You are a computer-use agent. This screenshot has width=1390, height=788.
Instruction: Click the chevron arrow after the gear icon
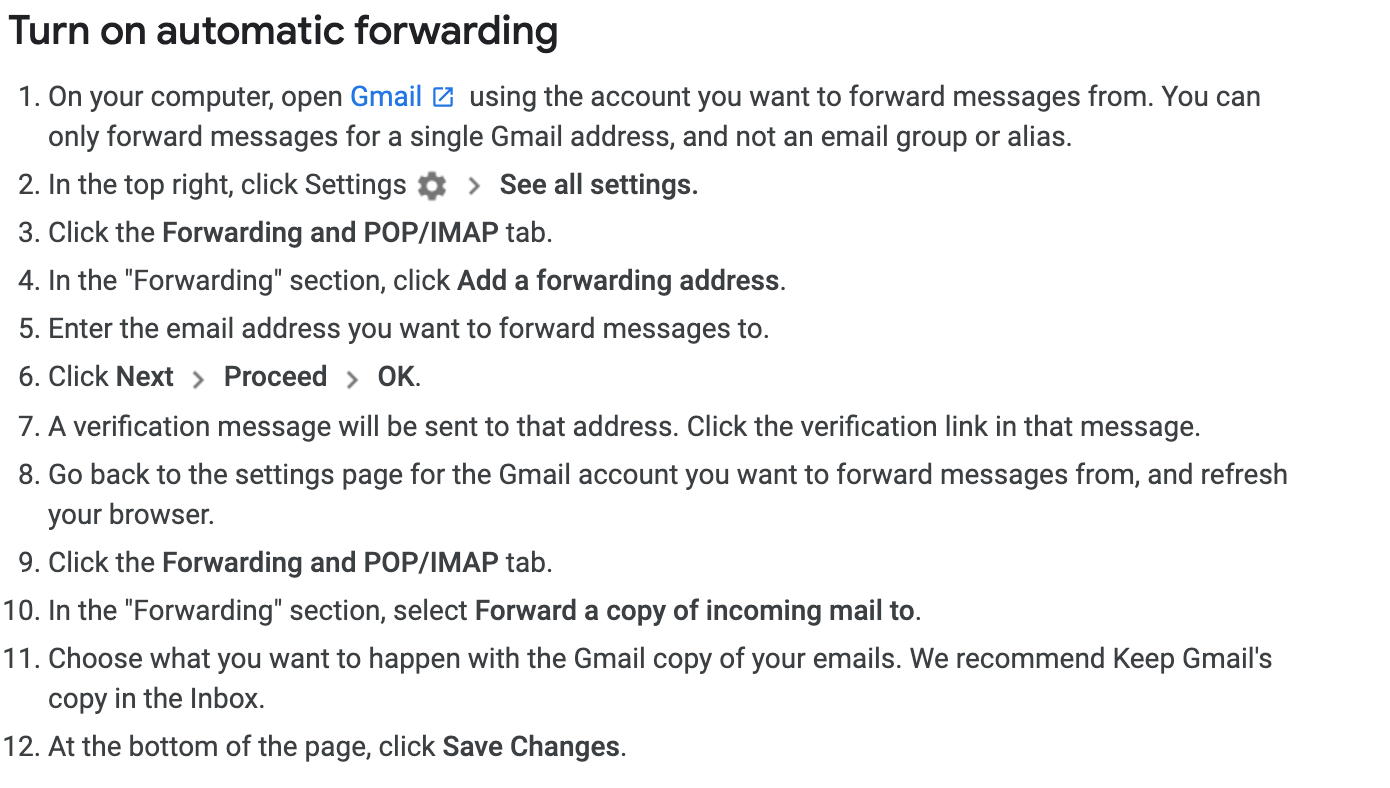[474, 186]
